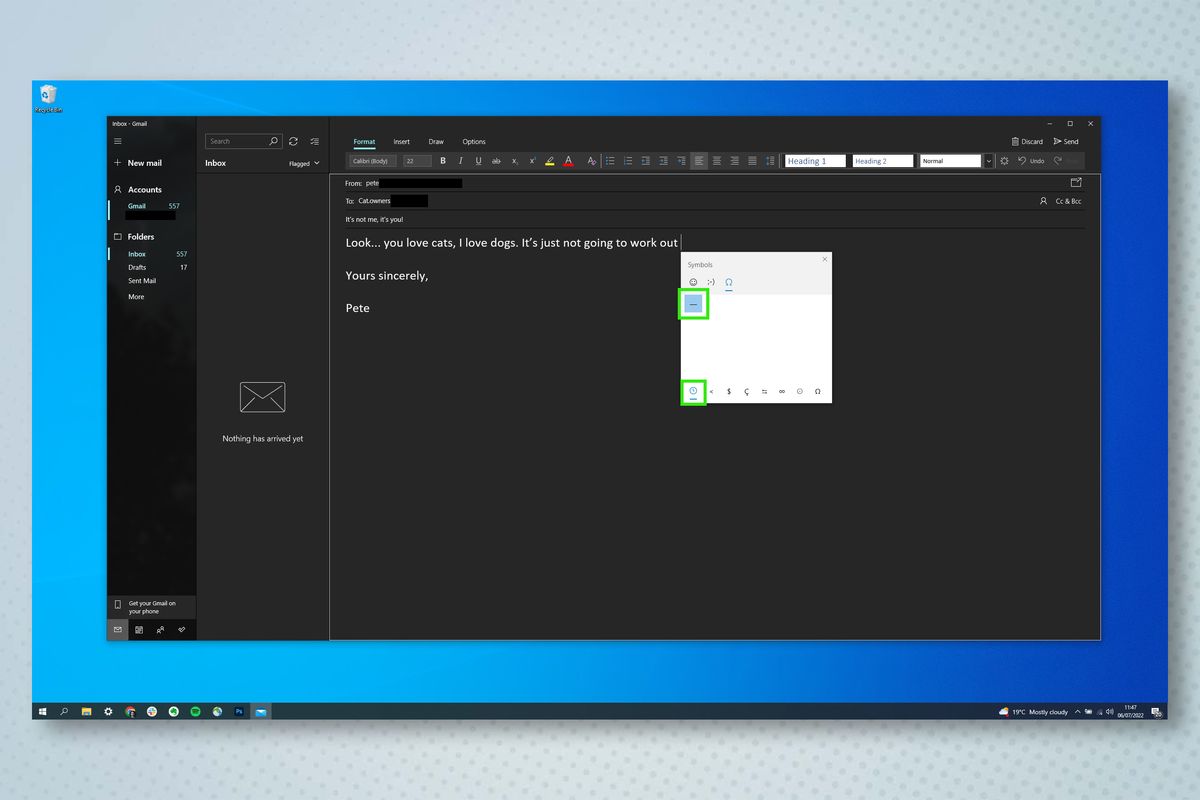Viewport: 1200px width, 800px height.
Task: Open the Flagged filter dropdown
Action: (x=305, y=163)
